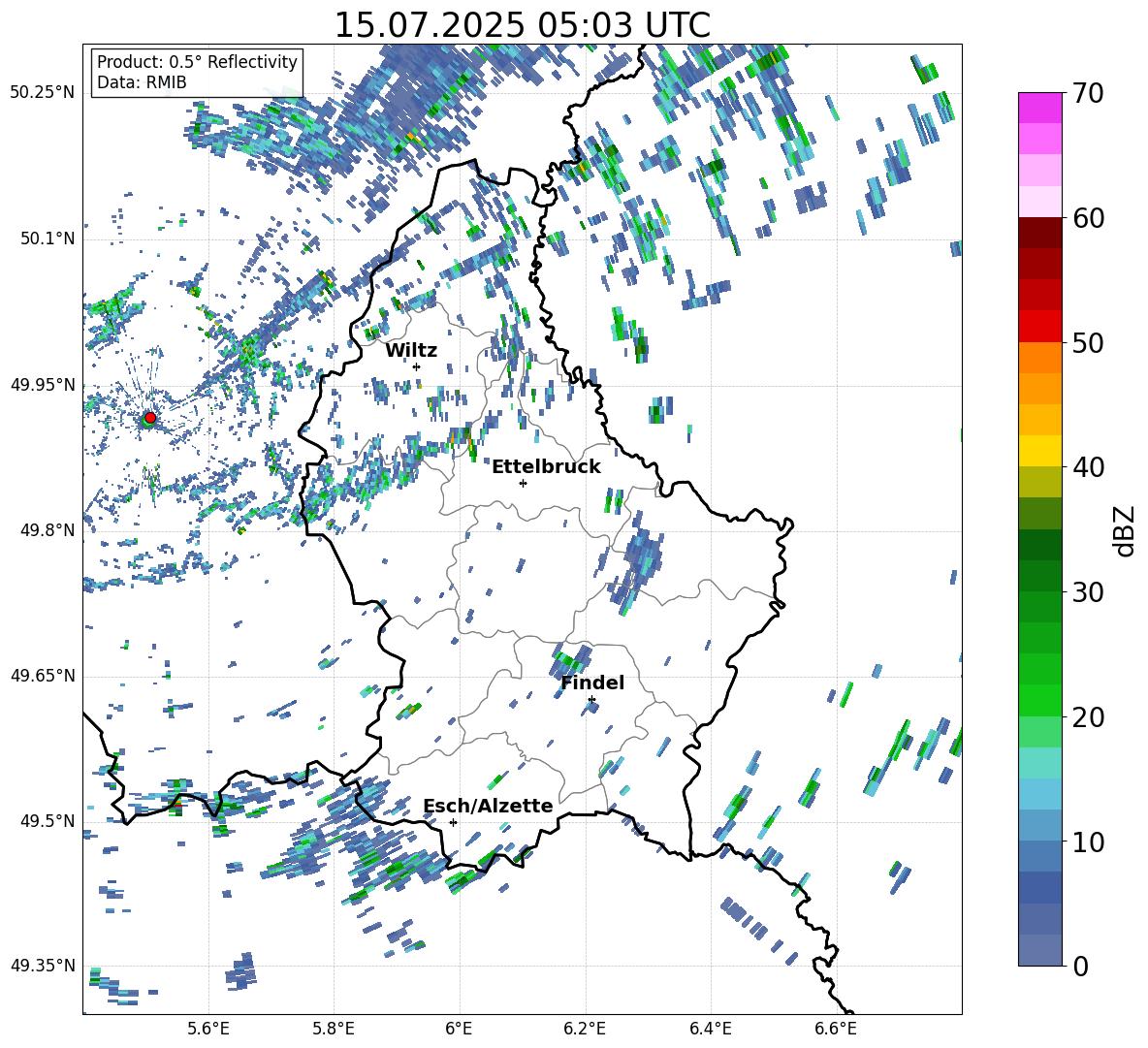
Task: Click the 'Findel' city label
Action: click(592, 683)
